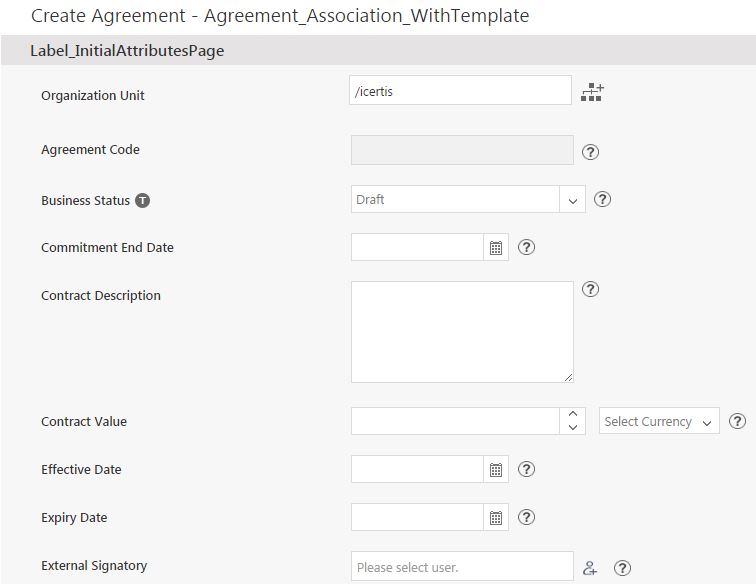Image resolution: width=756 pixels, height=584 pixels.
Task: Click the help icon beside Contract Description
Action: [x=590, y=289]
